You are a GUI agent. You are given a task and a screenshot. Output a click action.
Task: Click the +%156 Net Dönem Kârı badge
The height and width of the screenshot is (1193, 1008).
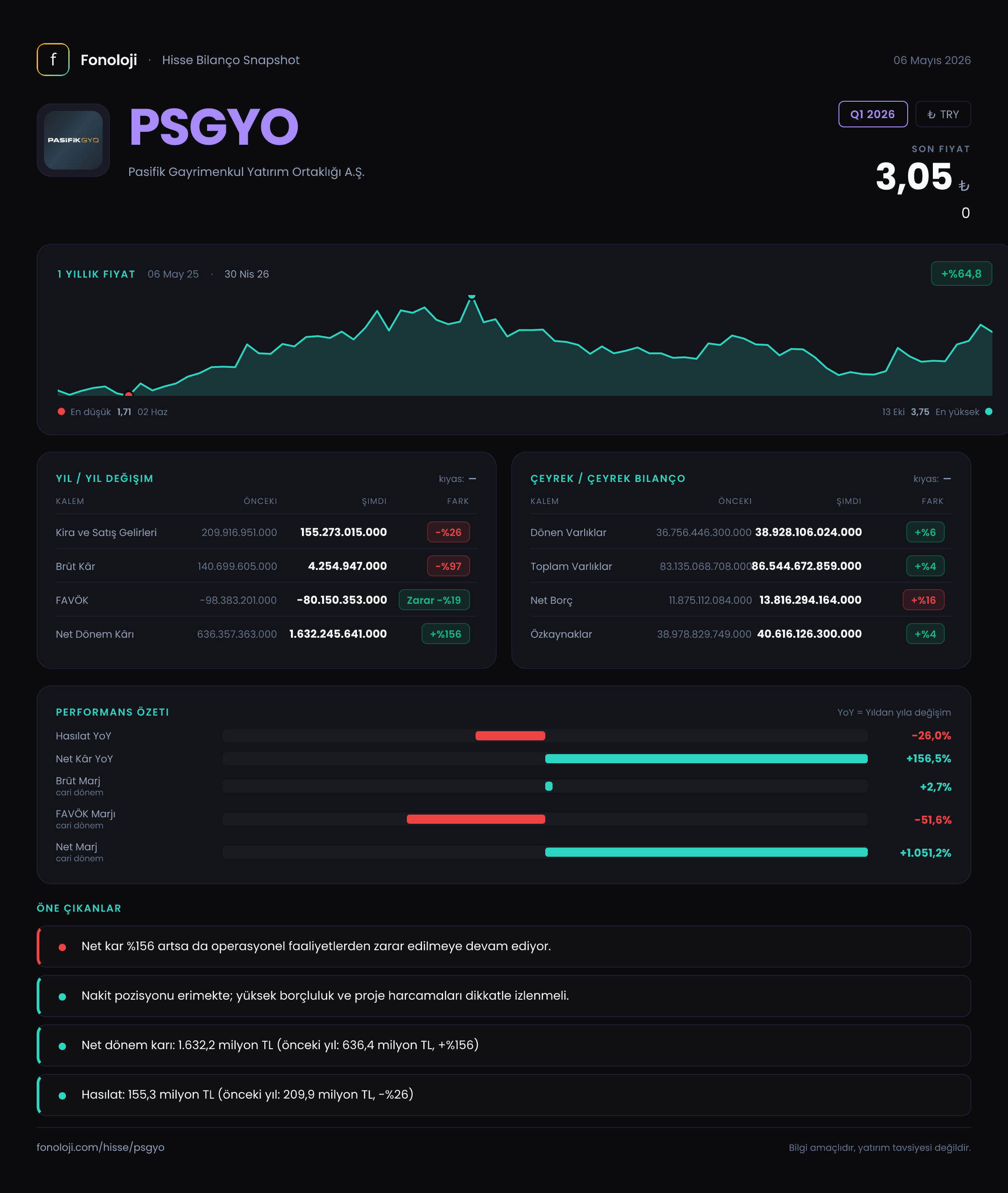click(x=445, y=634)
